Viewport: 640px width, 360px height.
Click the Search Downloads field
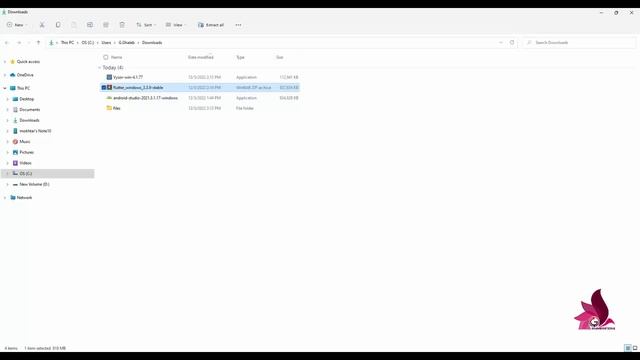(580, 42)
